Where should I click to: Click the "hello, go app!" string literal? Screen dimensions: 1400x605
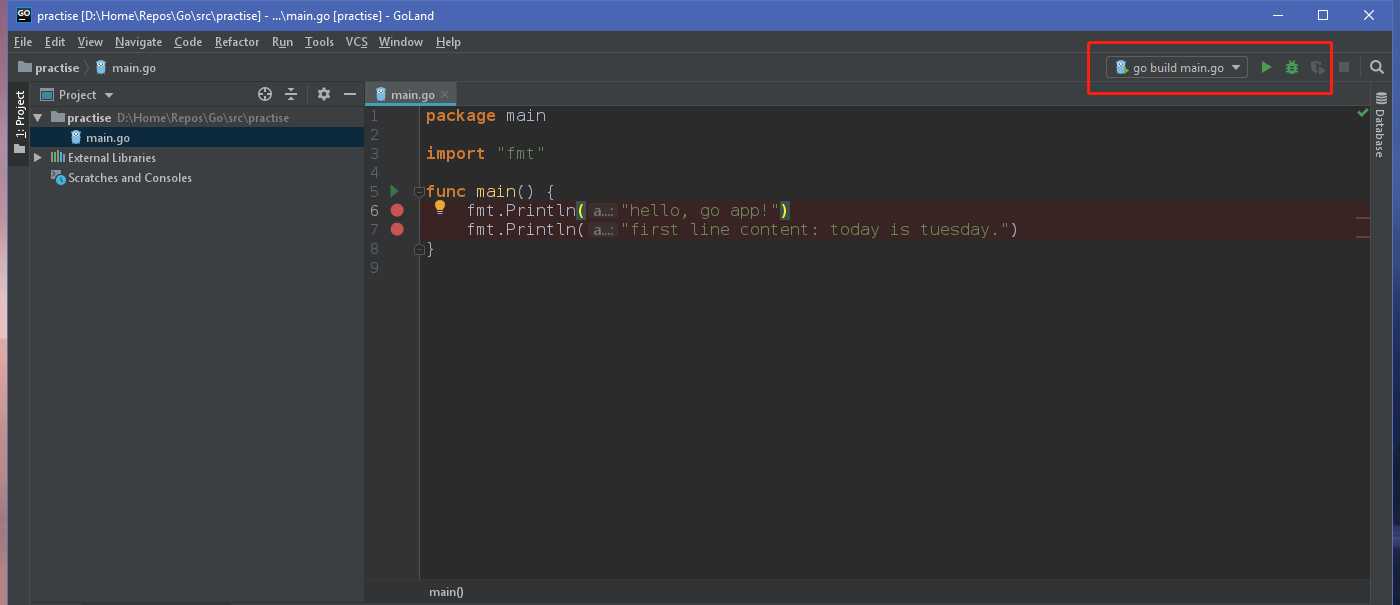pyautogui.click(x=700, y=210)
